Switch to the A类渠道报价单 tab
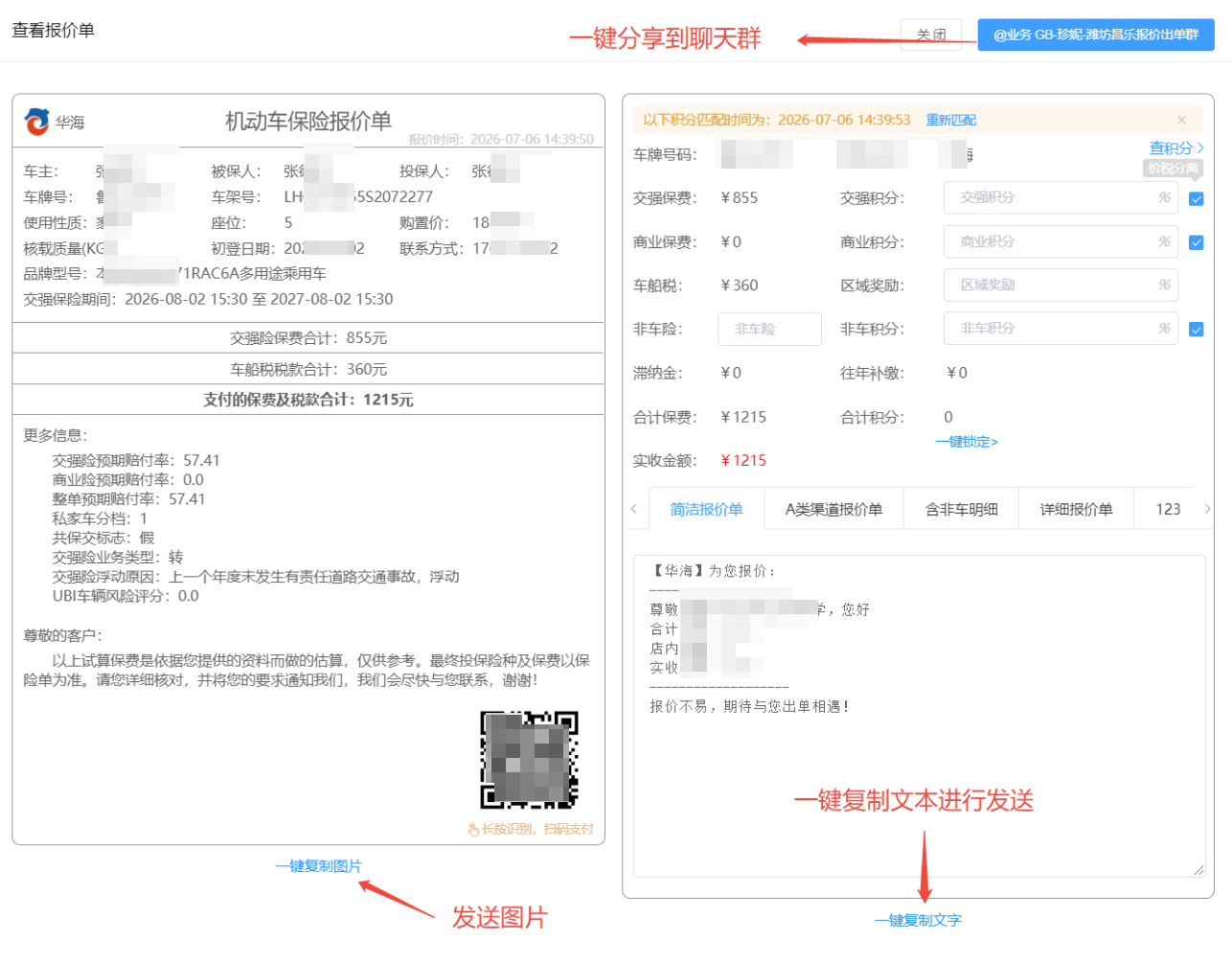 click(833, 509)
